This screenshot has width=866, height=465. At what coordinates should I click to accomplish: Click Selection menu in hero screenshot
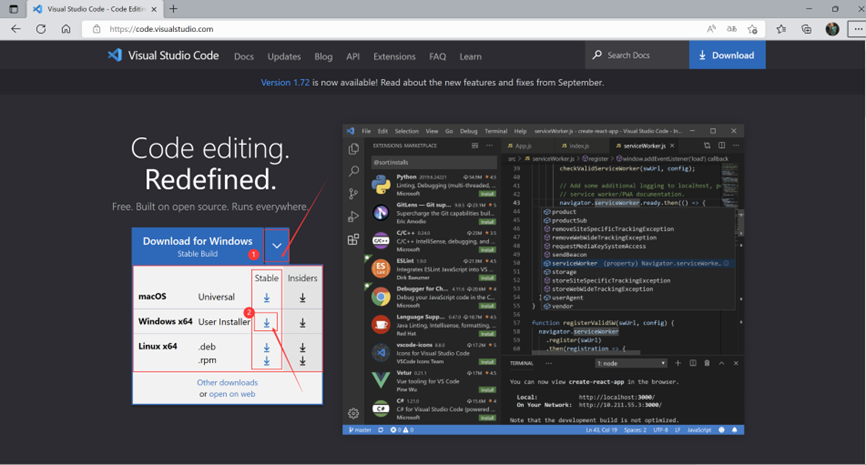[x=406, y=131]
